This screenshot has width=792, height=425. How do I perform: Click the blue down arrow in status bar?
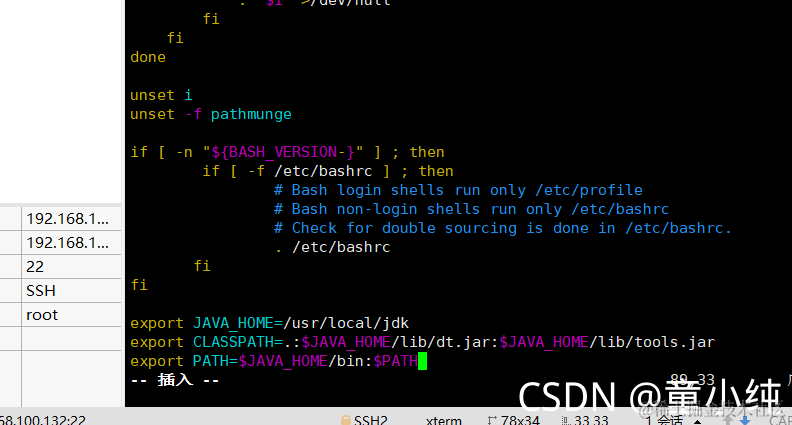[x=745, y=420]
